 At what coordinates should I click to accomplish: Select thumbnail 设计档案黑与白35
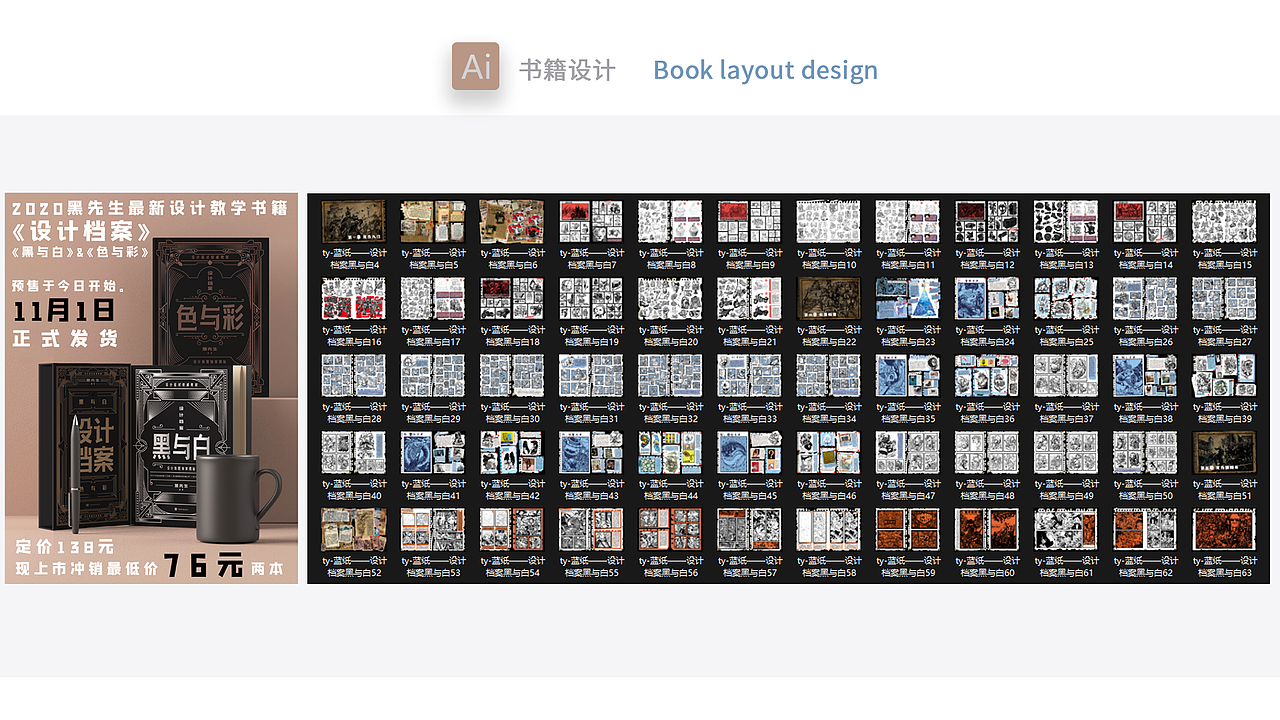coord(908,375)
